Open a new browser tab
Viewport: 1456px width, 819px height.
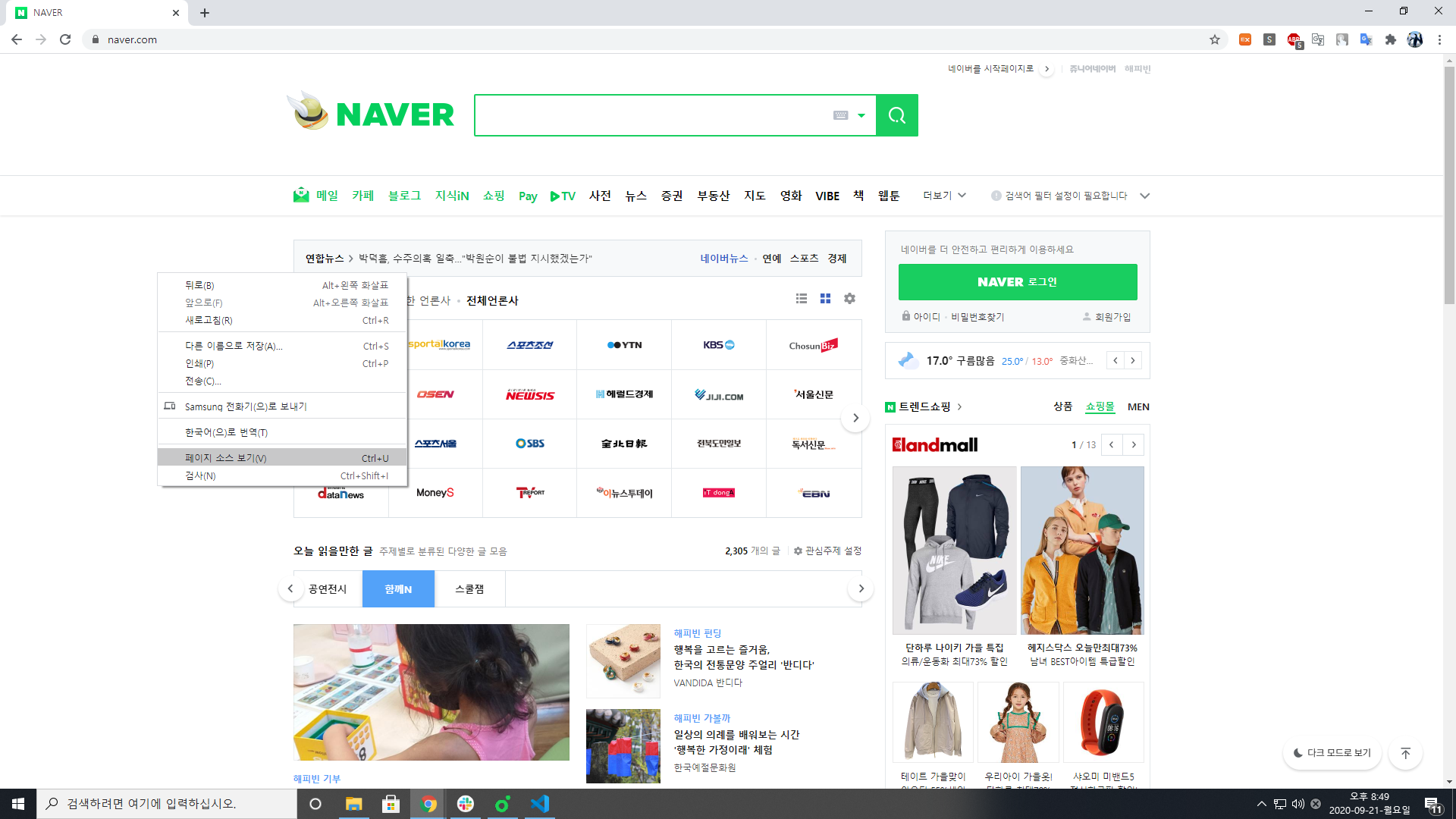205,13
